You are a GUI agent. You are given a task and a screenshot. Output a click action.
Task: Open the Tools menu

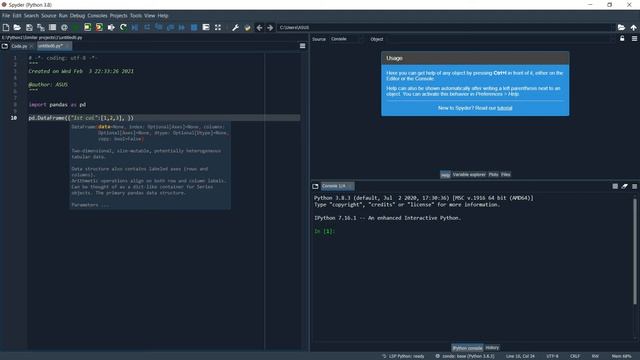[x=136, y=16]
